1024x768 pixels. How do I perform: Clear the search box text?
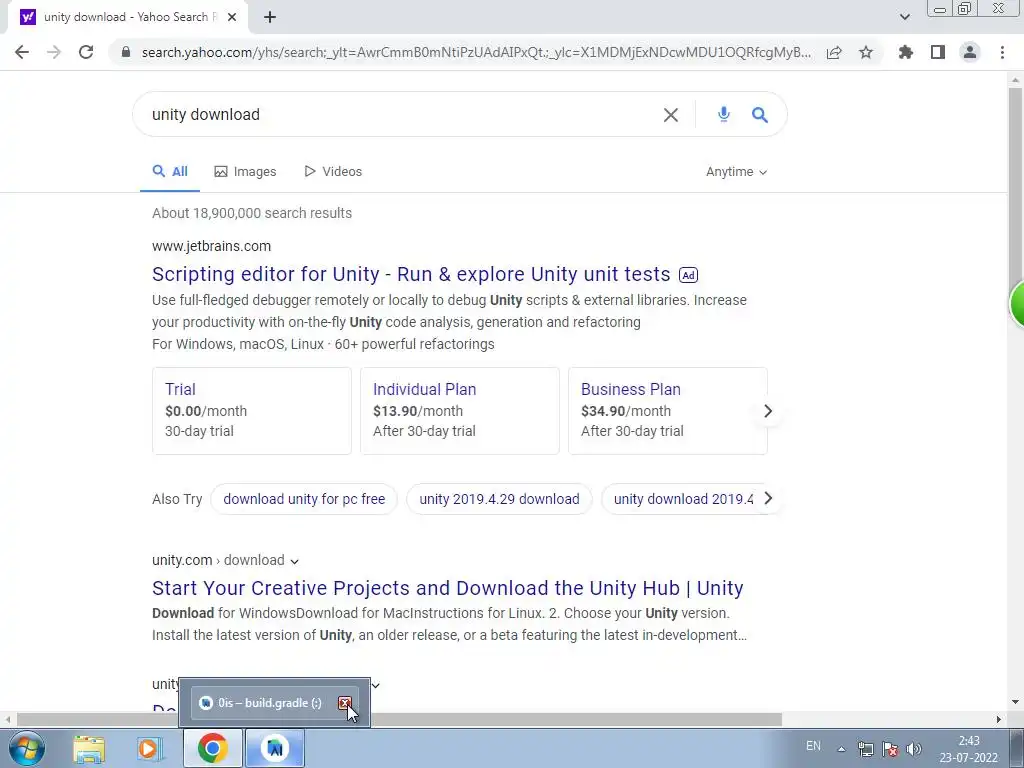pyautogui.click(x=671, y=115)
